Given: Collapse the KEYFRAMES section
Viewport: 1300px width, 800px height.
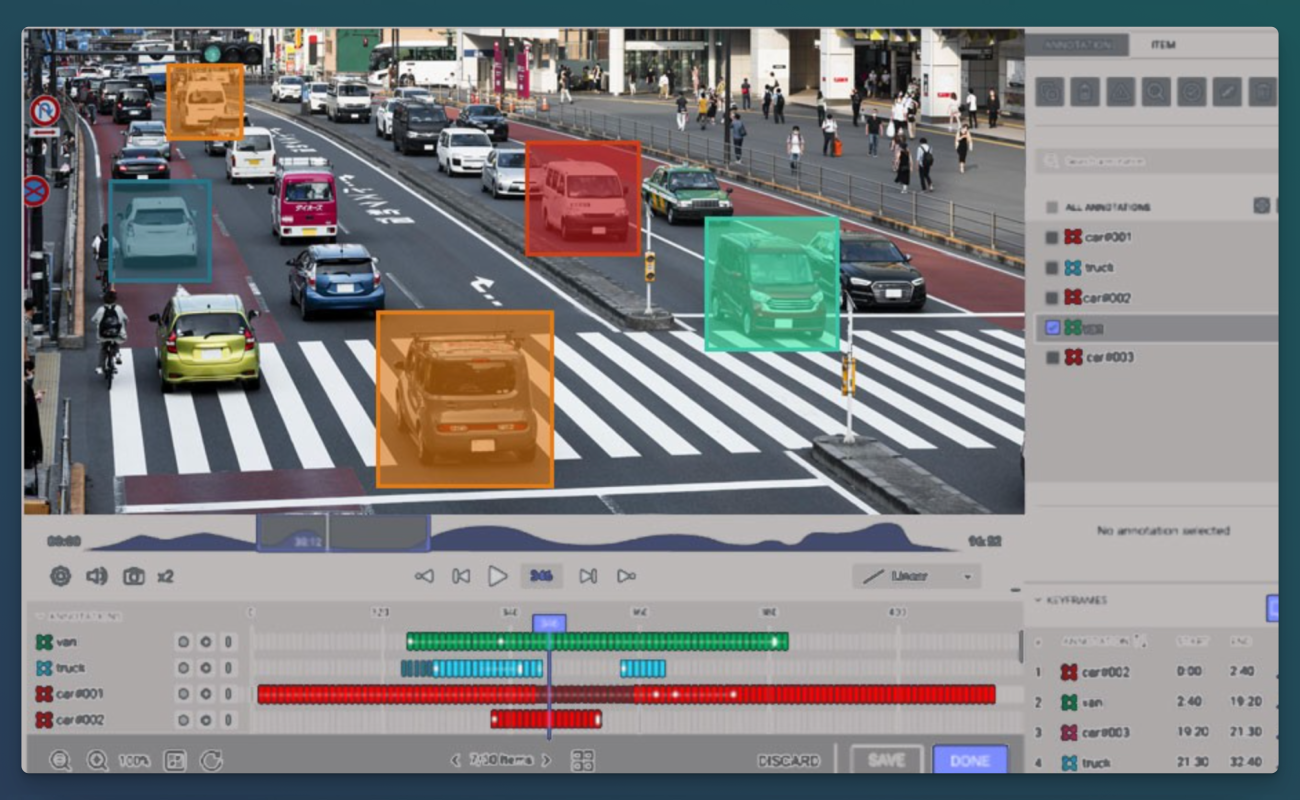Looking at the screenshot, I should pyautogui.click(x=1038, y=600).
